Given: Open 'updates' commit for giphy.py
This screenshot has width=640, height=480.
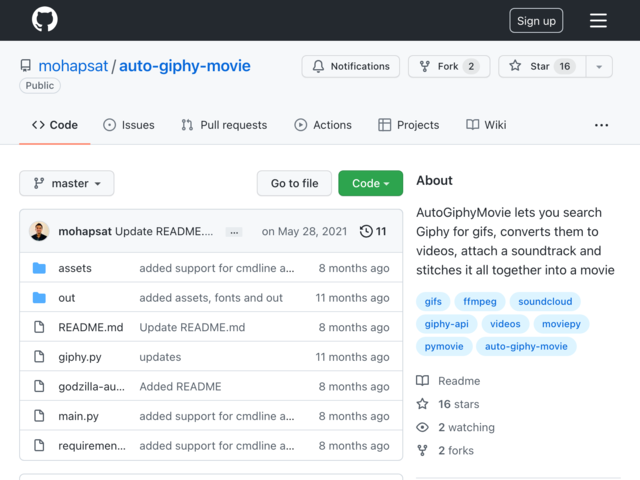Looking at the screenshot, I should (160, 357).
